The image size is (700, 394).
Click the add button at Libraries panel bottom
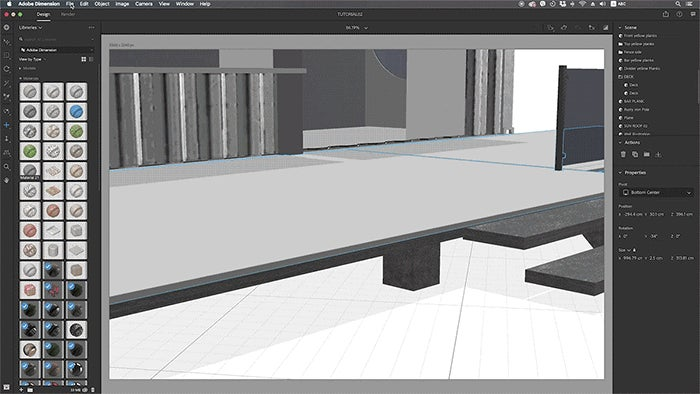point(21,390)
